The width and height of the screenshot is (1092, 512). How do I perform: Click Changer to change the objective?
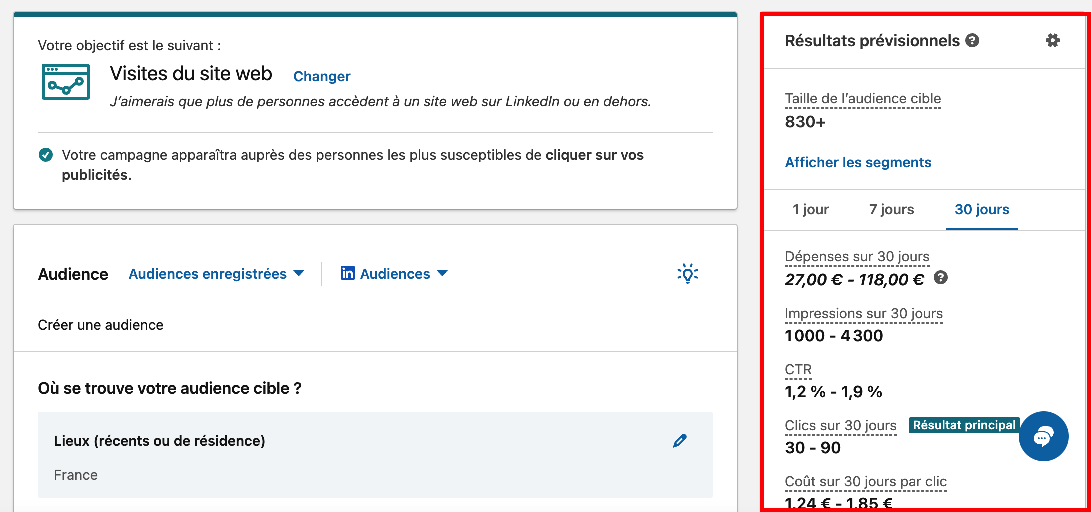click(321, 76)
